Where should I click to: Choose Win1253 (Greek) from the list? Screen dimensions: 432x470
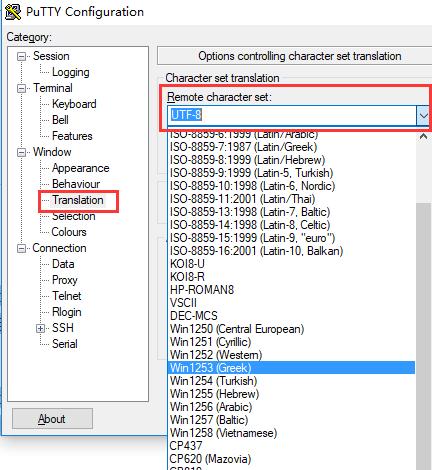click(292, 368)
